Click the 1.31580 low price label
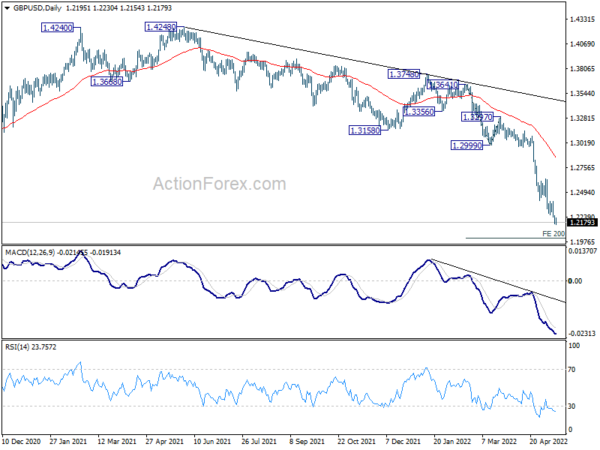This screenshot has height=450, width=600. (366, 131)
